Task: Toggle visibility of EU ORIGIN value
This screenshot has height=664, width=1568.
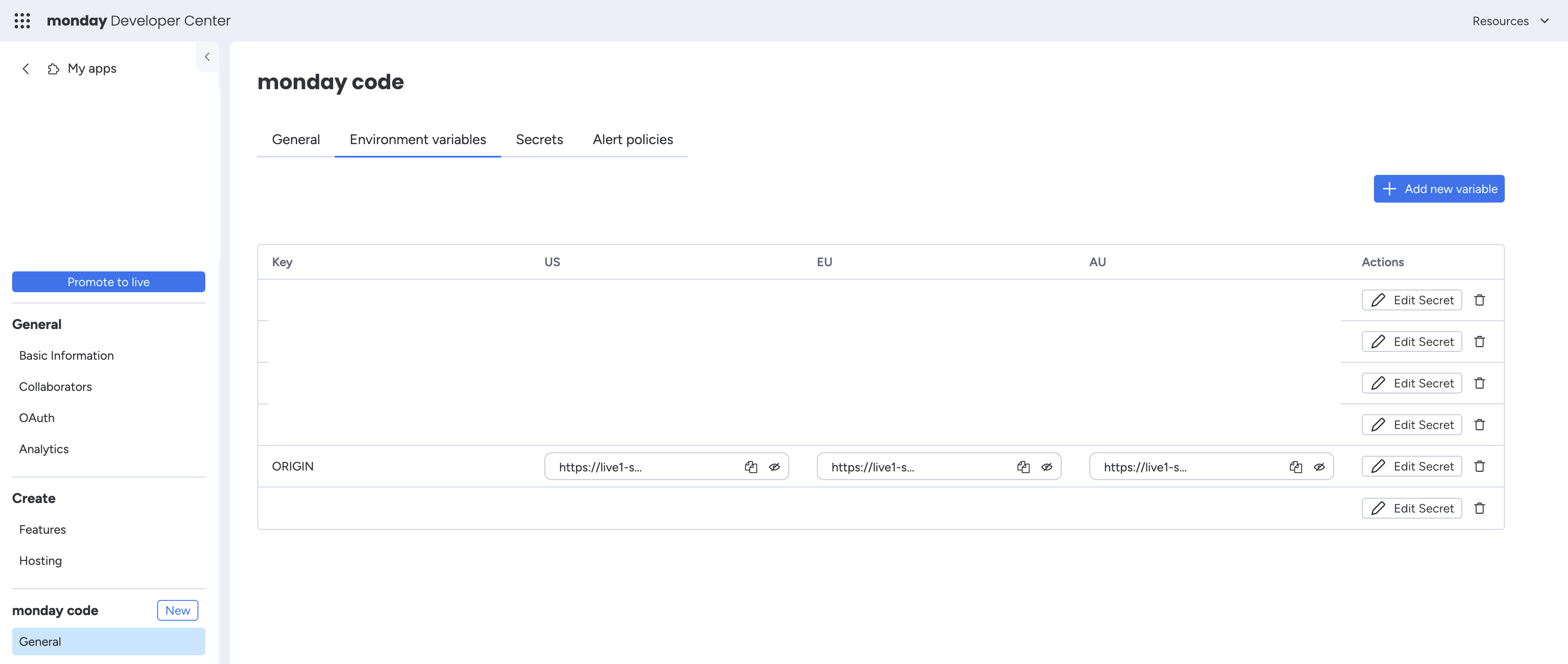Action: [x=1047, y=467]
